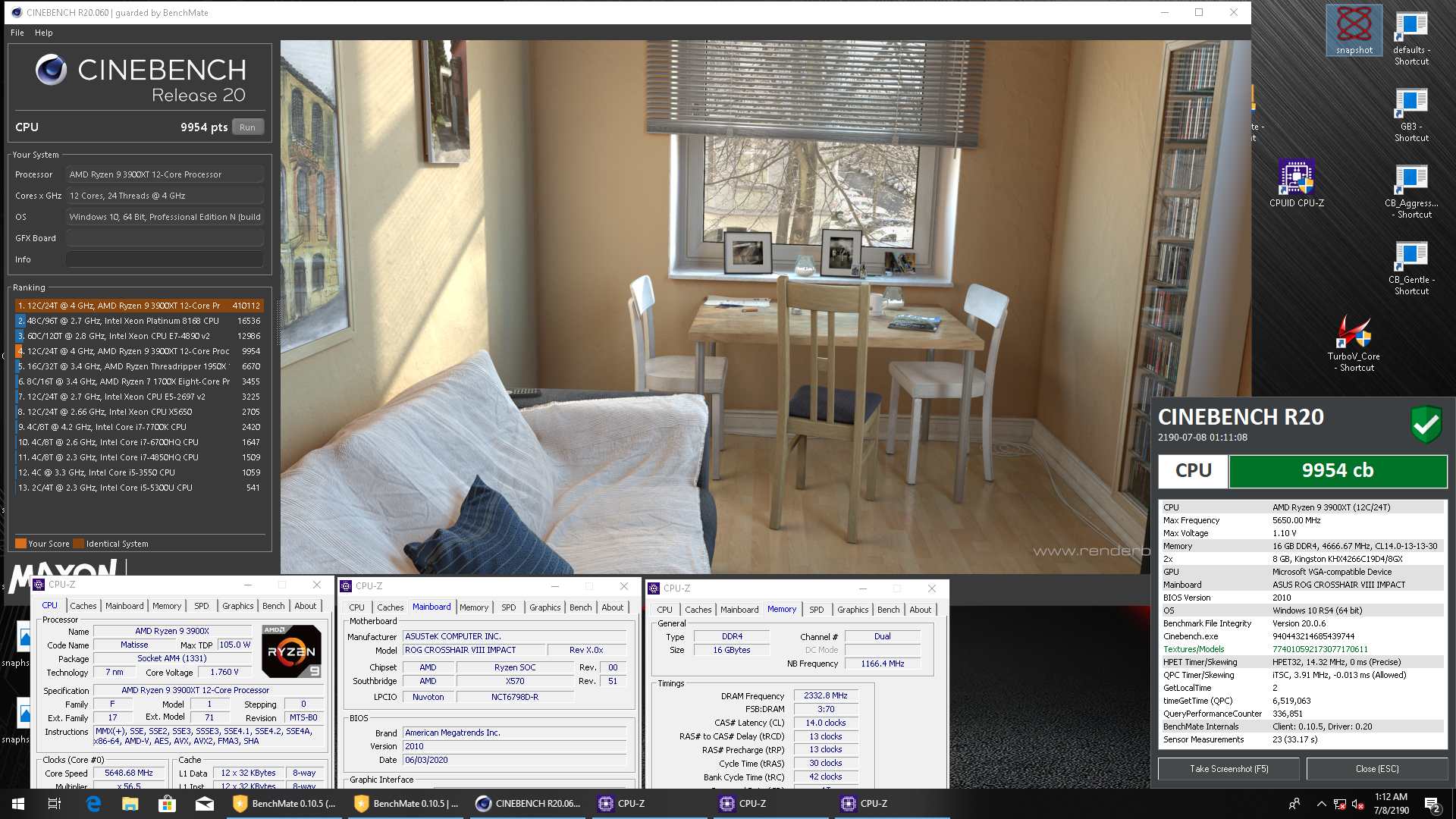
Task: Open the GB3 Shortcut desktop icon
Action: coord(1411,115)
